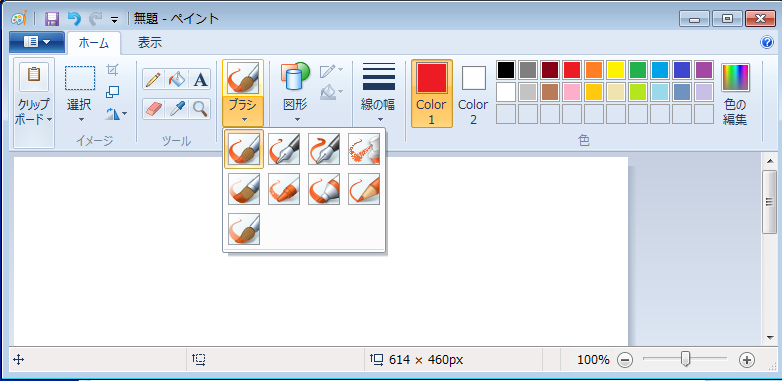
Task: Click the Crop icon
Action: [113, 70]
